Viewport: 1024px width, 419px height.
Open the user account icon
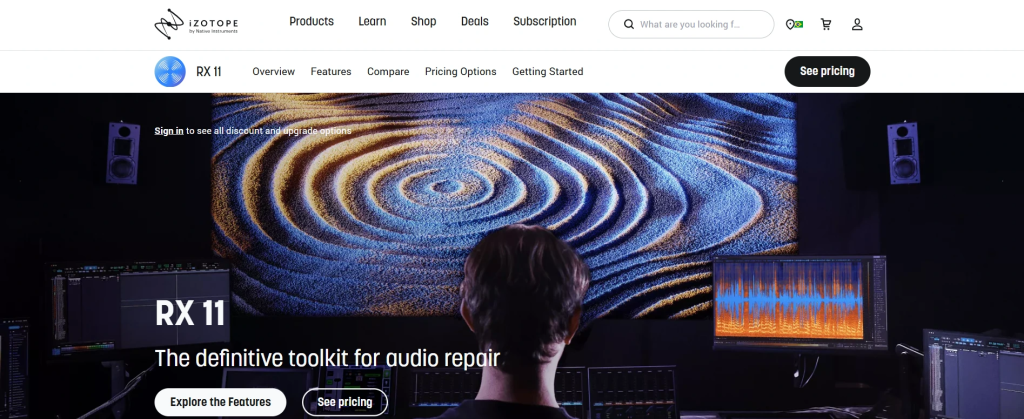tap(857, 24)
